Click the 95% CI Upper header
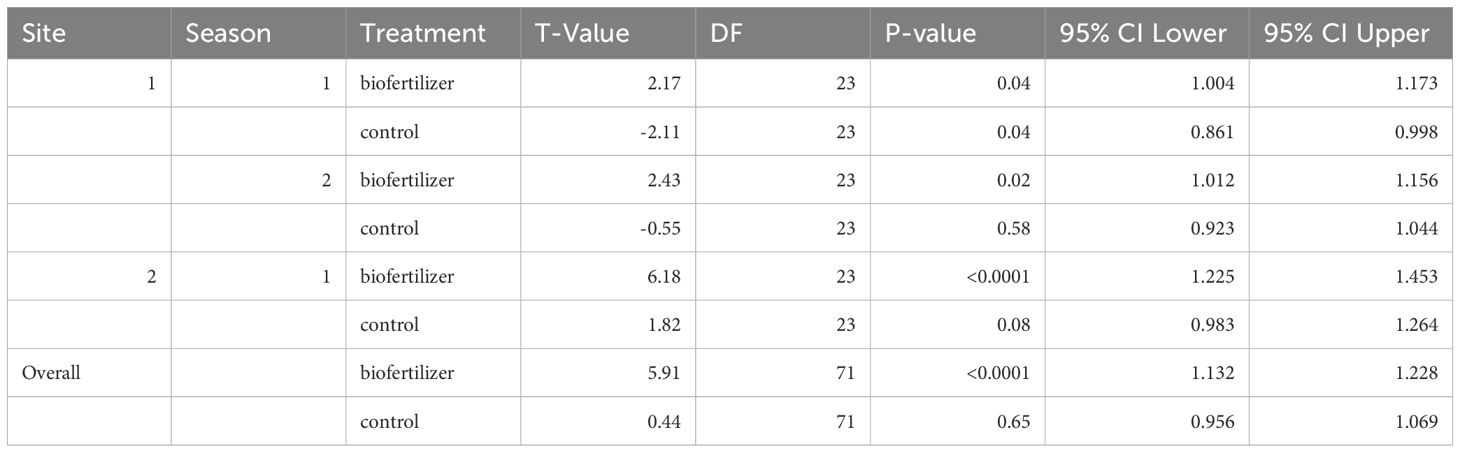Image resolution: width=1460 pixels, height=453 pixels. pyautogui.click(x=1346, y=33)
